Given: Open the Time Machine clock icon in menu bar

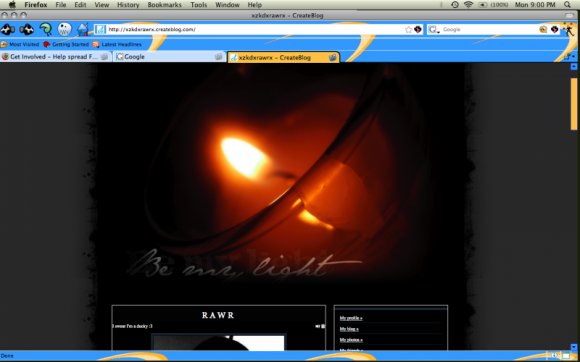Looking at the screenshot, I should (455, 5).
